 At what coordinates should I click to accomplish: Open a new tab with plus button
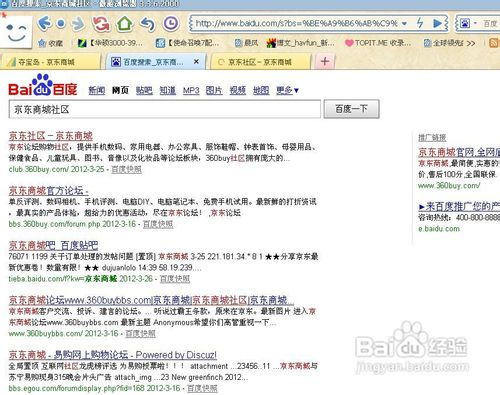click(x=325, y=61)
